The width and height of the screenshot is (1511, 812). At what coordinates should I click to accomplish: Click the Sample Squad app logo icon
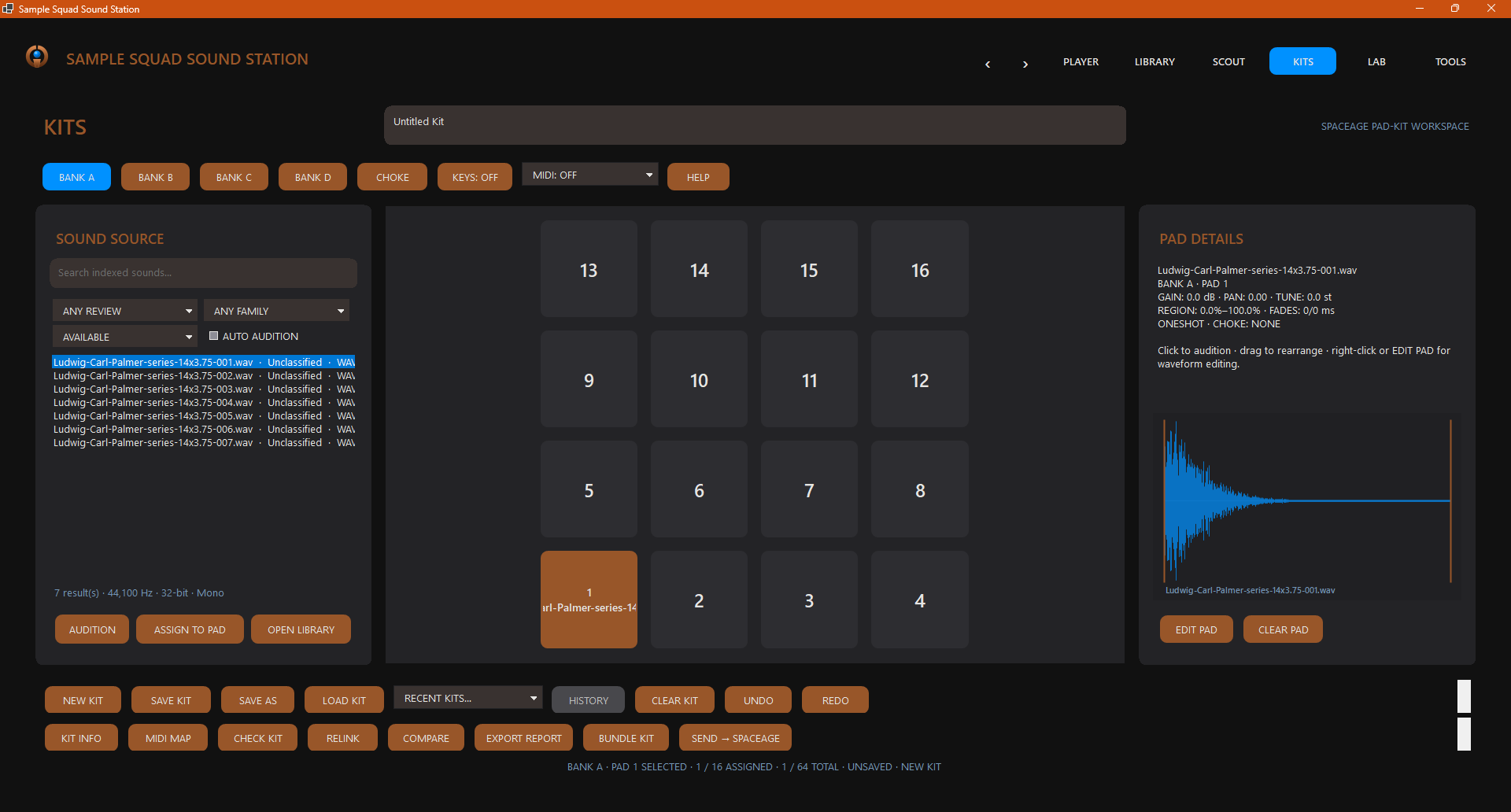(37, 57)
